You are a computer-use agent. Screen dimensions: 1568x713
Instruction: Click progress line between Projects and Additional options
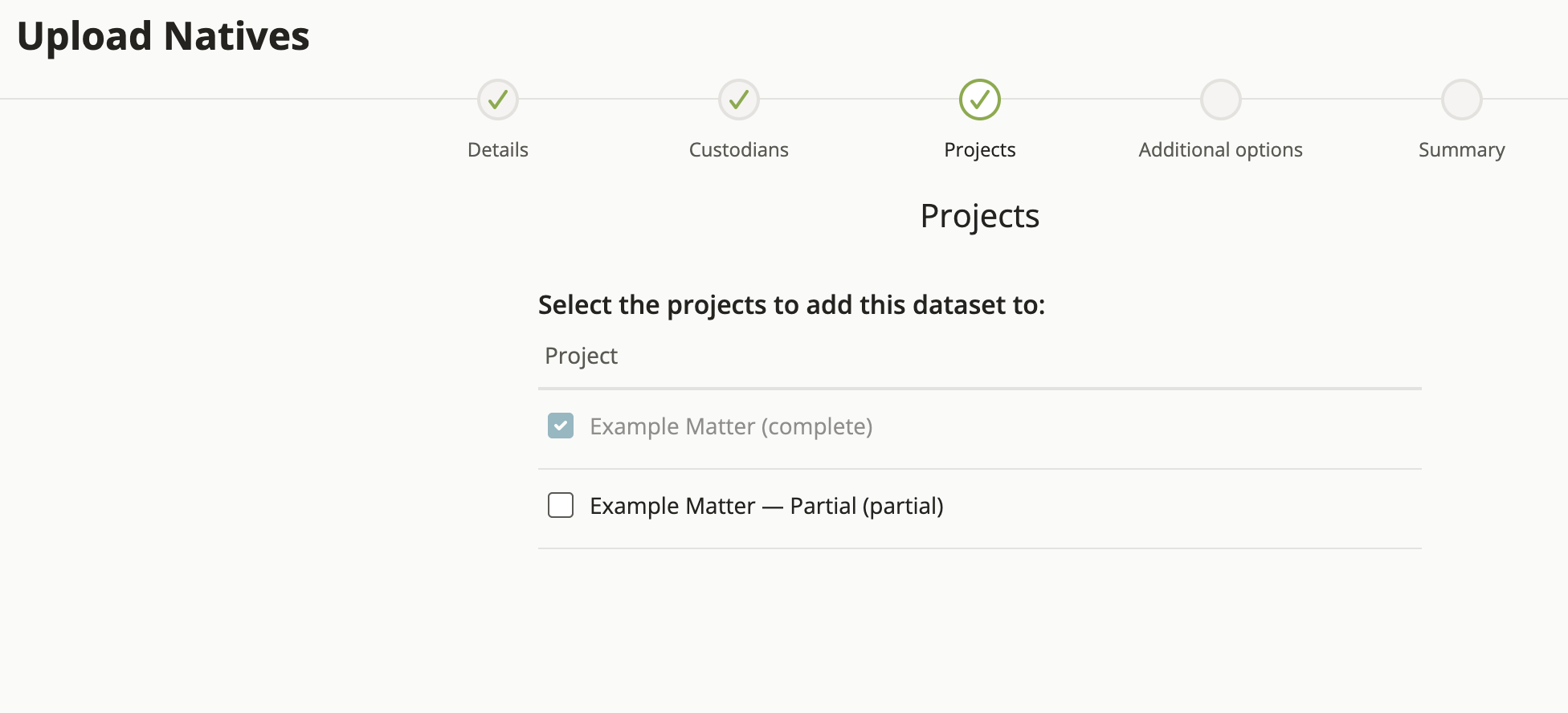[x=1100, y=100]
